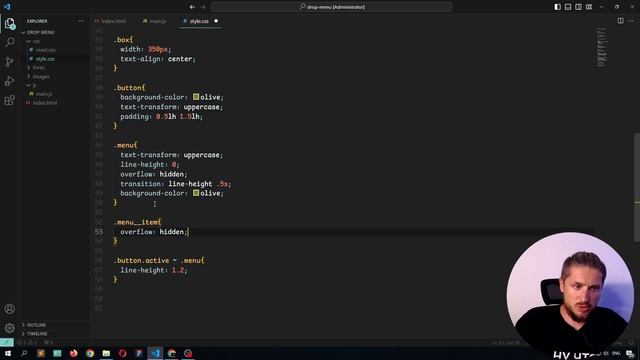640x360 pixels.
Task: Click the '.button.active ~ .menu{' selector line
Action: point(159,260)
